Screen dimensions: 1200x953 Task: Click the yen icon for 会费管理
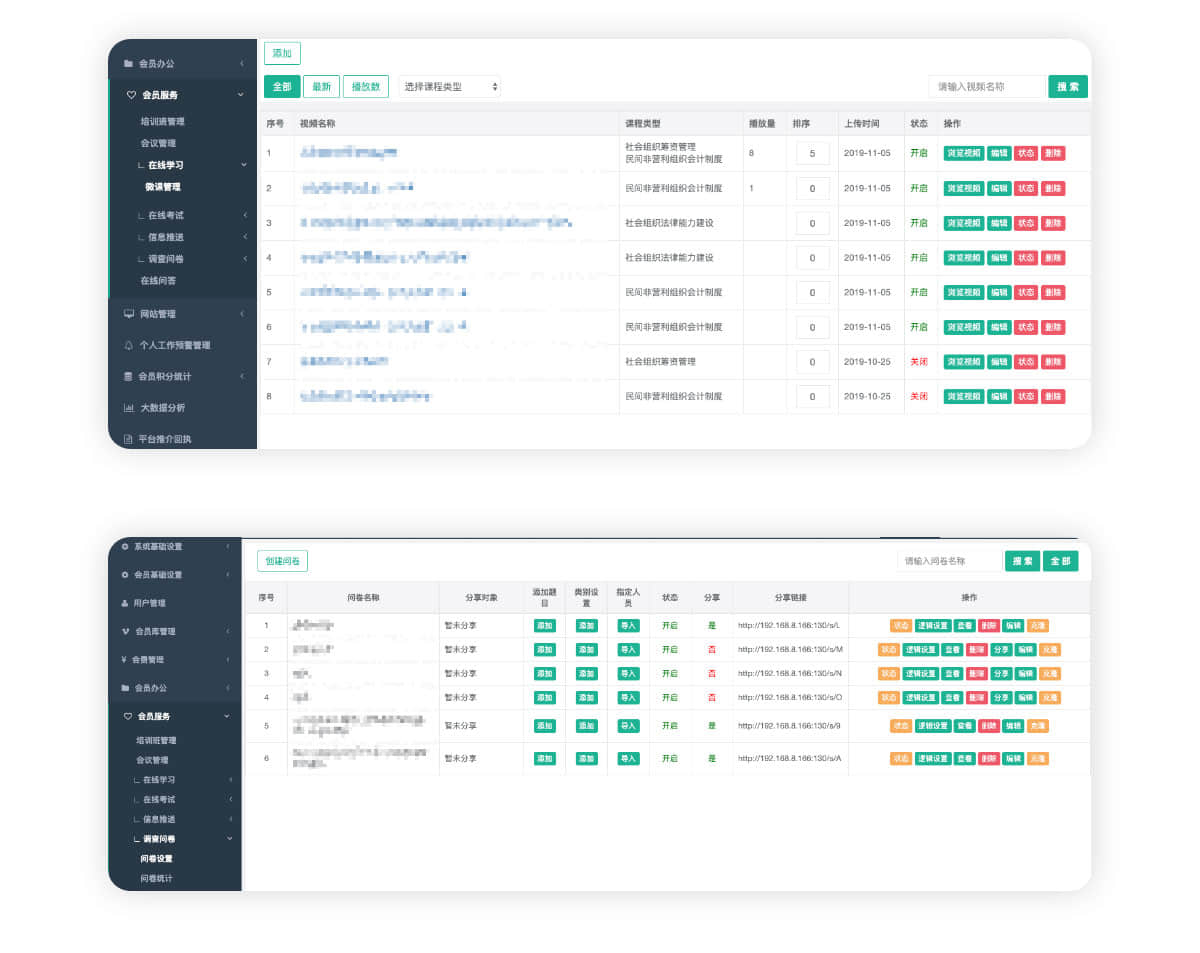[x=123, y=660]
